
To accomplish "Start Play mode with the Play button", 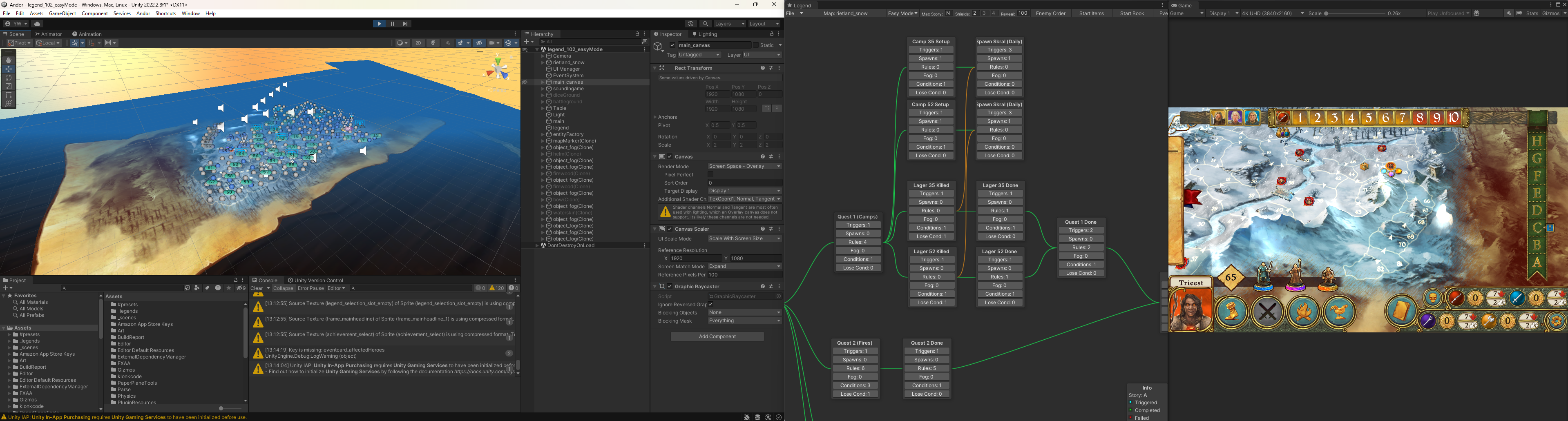I will [x=379, y=24].
